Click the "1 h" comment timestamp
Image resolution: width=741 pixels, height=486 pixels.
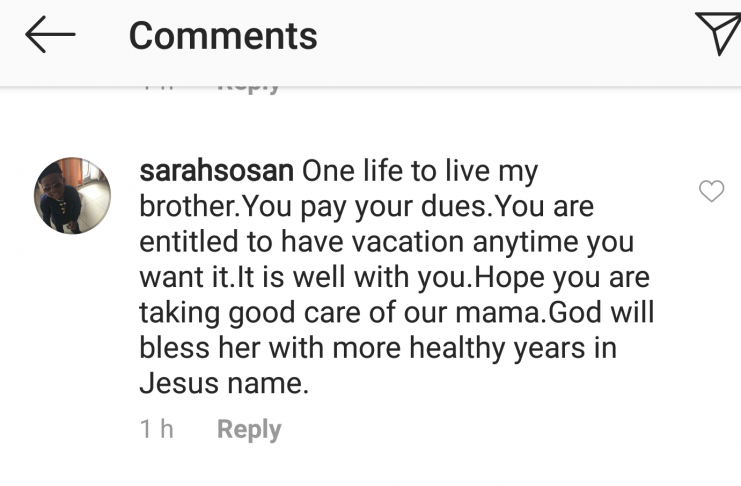pos(157,430)
